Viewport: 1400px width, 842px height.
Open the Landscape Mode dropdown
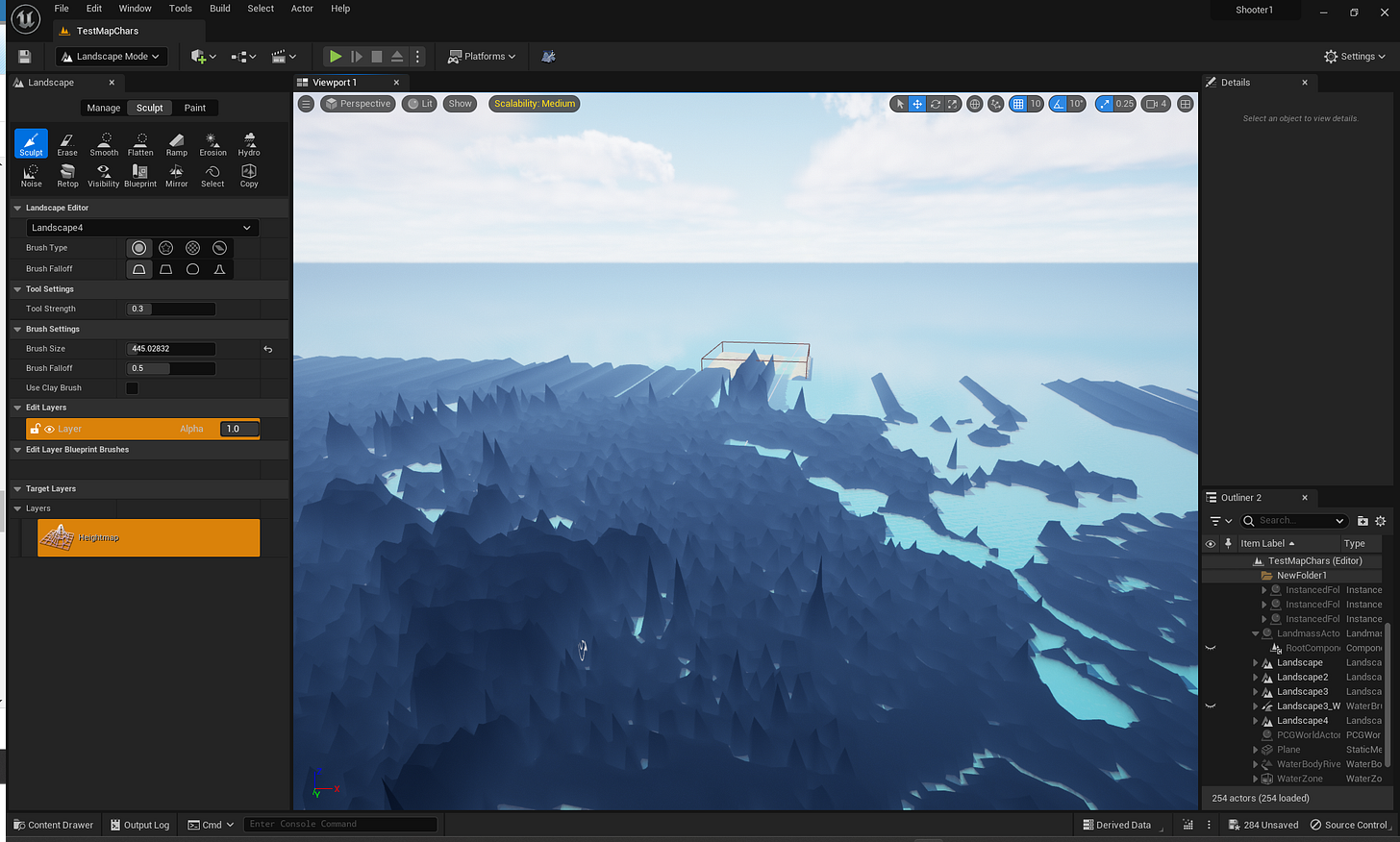(x=112, y=57)
